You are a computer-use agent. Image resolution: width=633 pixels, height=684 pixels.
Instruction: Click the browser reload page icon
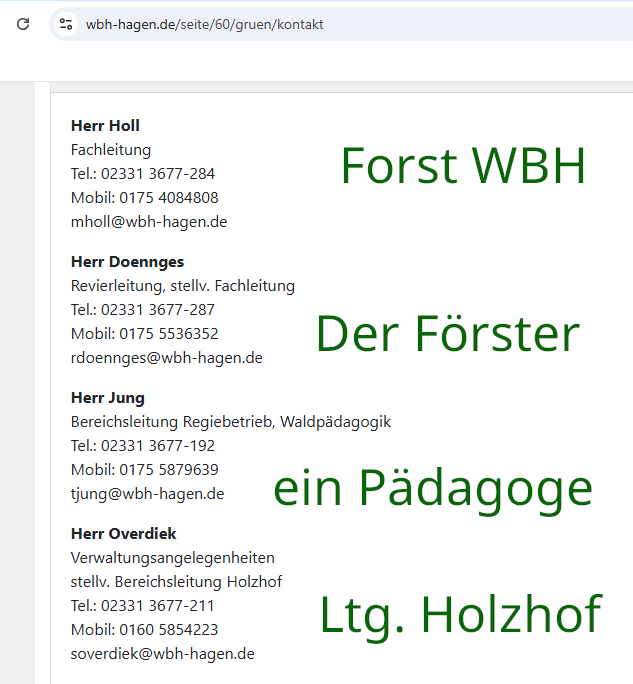tap(23, 24)
